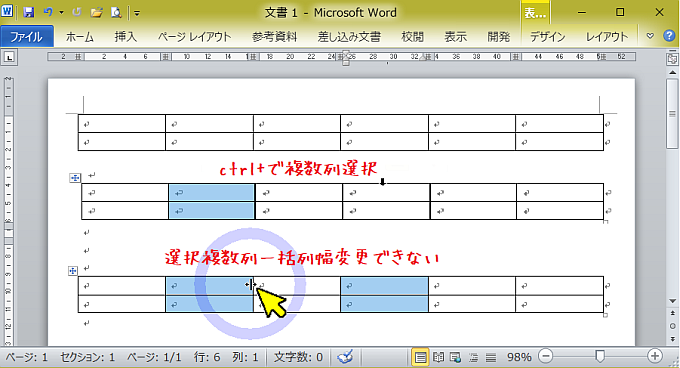Click the resize handle of the bottom table

[x=606, y=315]
